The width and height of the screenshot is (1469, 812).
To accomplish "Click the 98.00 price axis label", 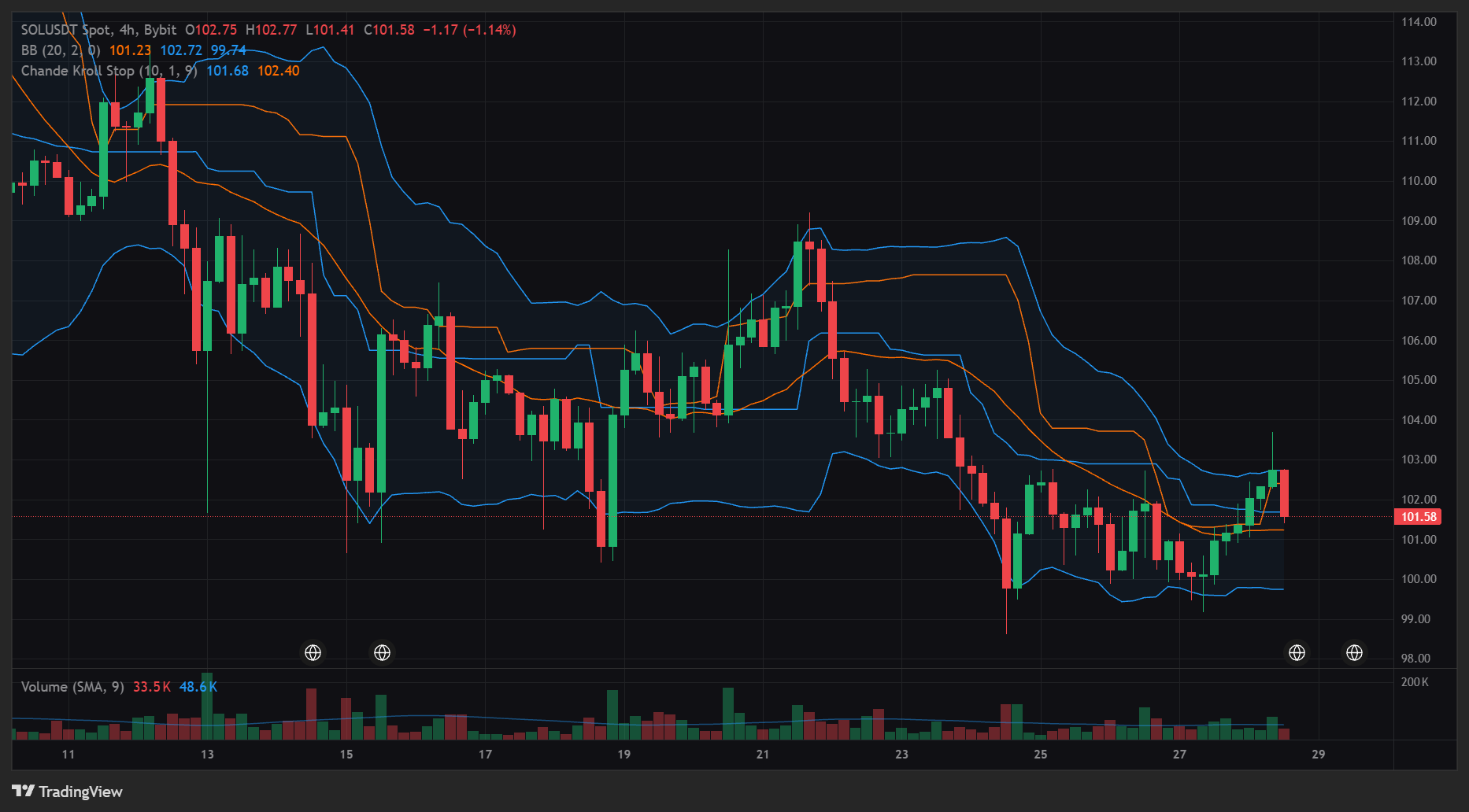I will pyautogui.click(x=1415, y=659).
